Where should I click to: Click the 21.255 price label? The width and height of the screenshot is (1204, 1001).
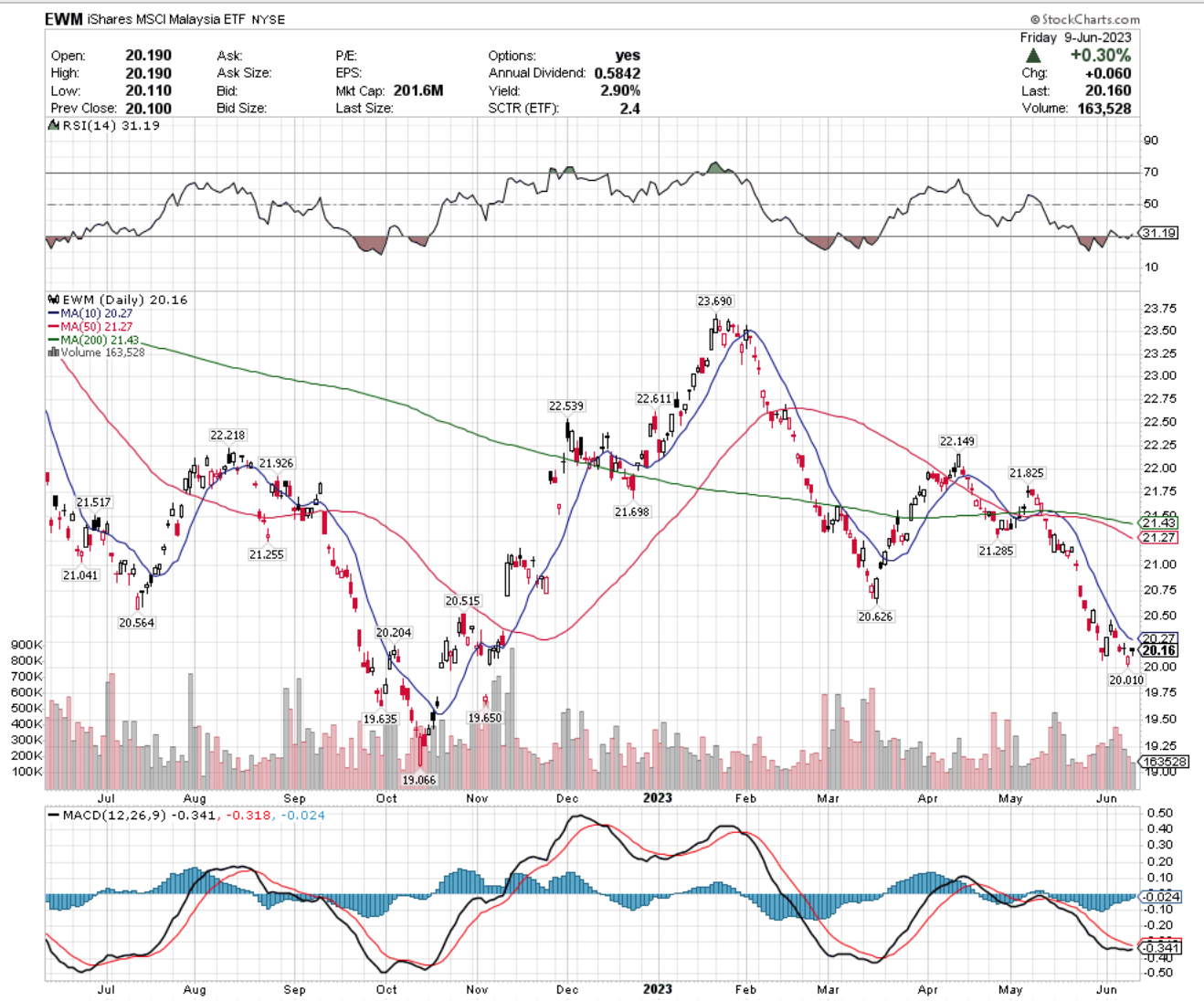[266, 554]
